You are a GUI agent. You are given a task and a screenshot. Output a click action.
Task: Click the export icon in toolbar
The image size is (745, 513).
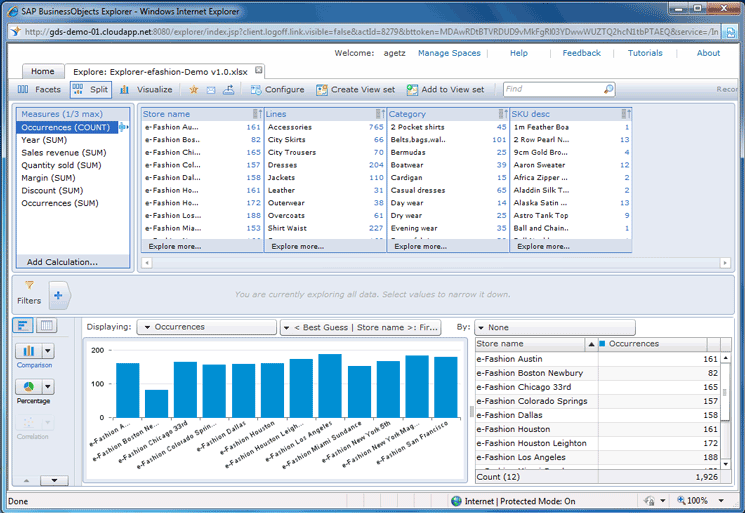pyautogui.click(x=229, y=89)
